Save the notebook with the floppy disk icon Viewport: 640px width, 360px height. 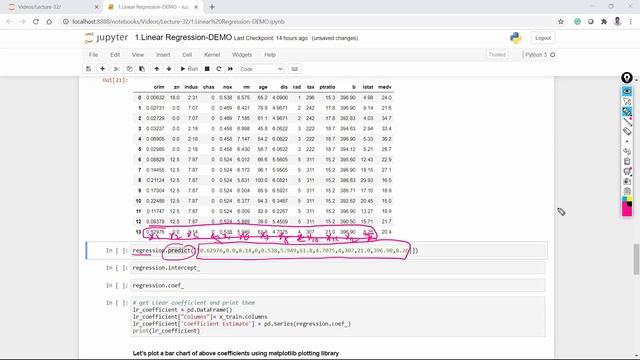[89, 69]
